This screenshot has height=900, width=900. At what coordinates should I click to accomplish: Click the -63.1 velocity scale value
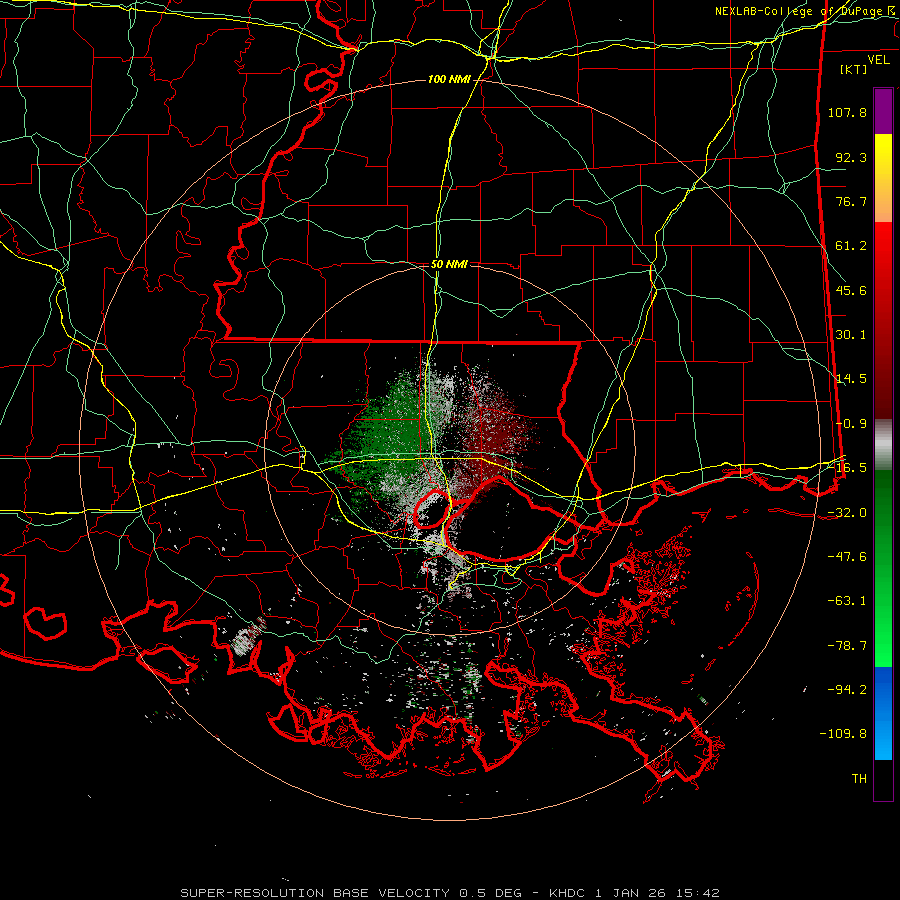point(847,601)
